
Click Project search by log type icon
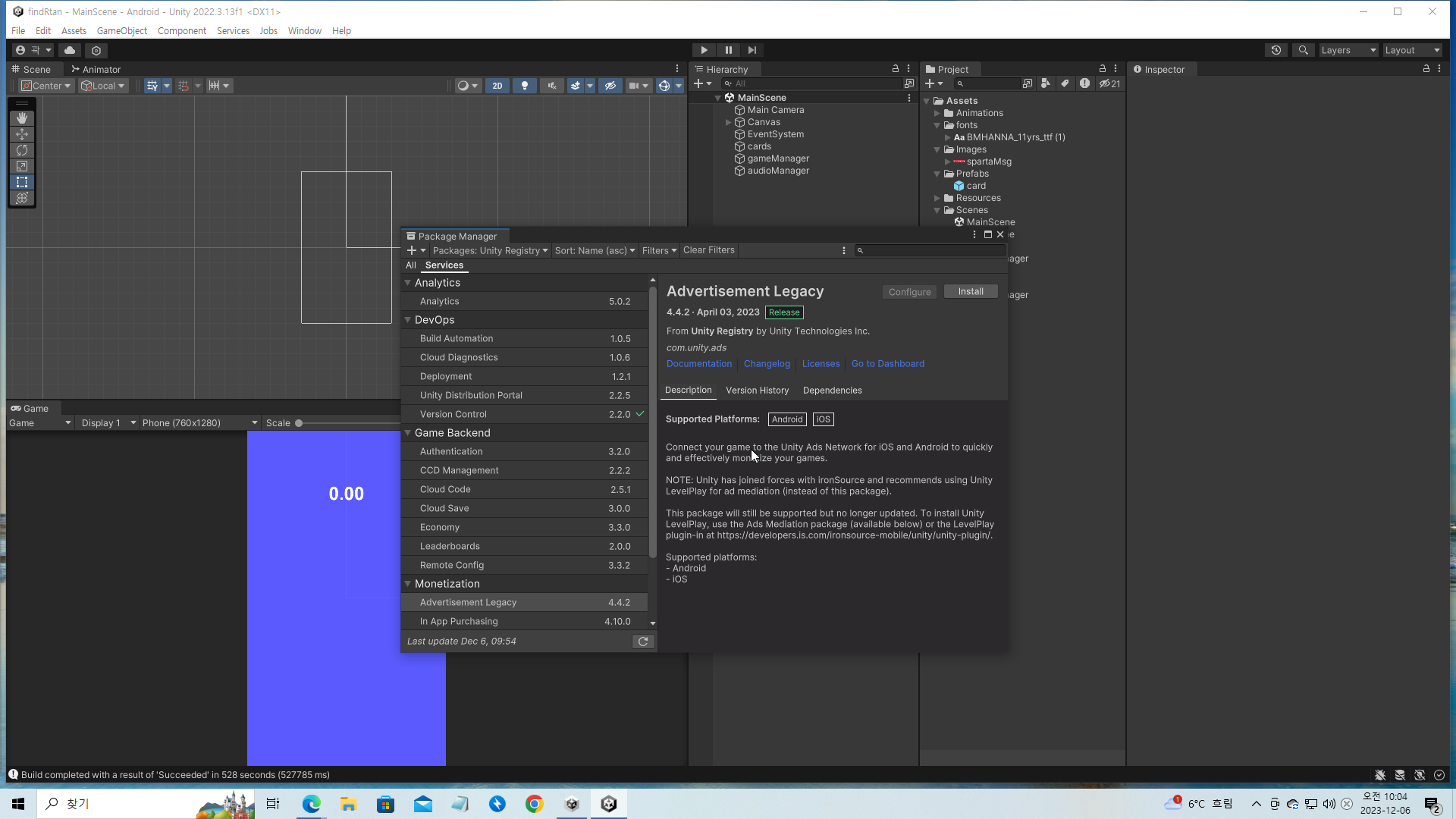point(1085,83)
